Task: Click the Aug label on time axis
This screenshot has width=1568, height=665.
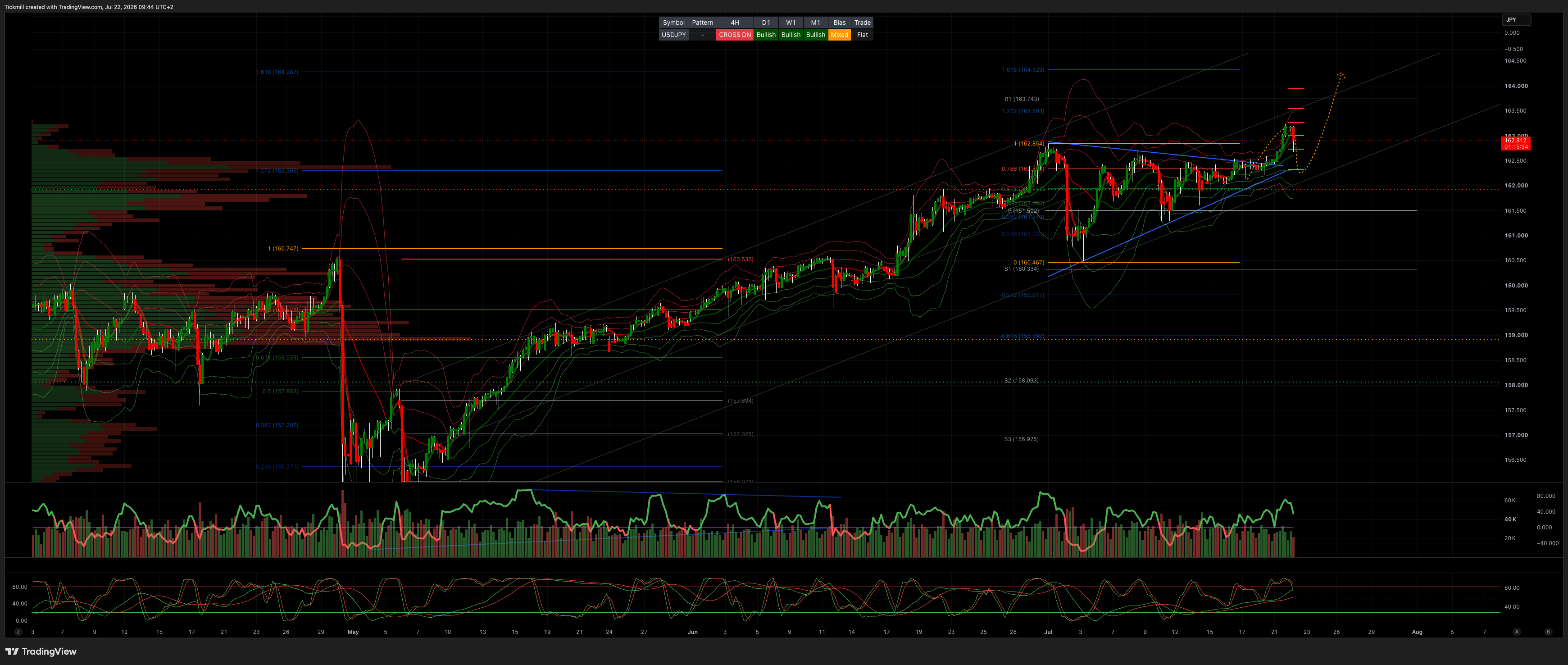Action: click(x=1417, y=632)
